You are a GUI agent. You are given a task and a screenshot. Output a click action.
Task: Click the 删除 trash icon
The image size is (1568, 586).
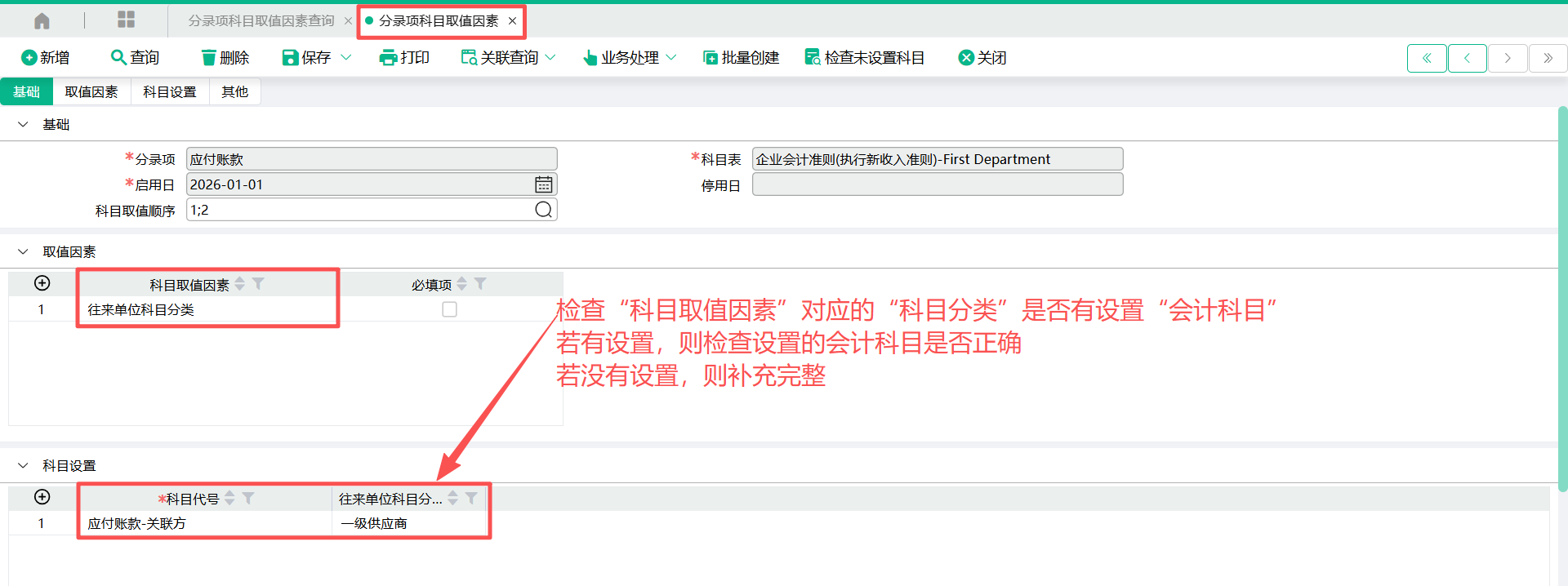click(209, 57)
